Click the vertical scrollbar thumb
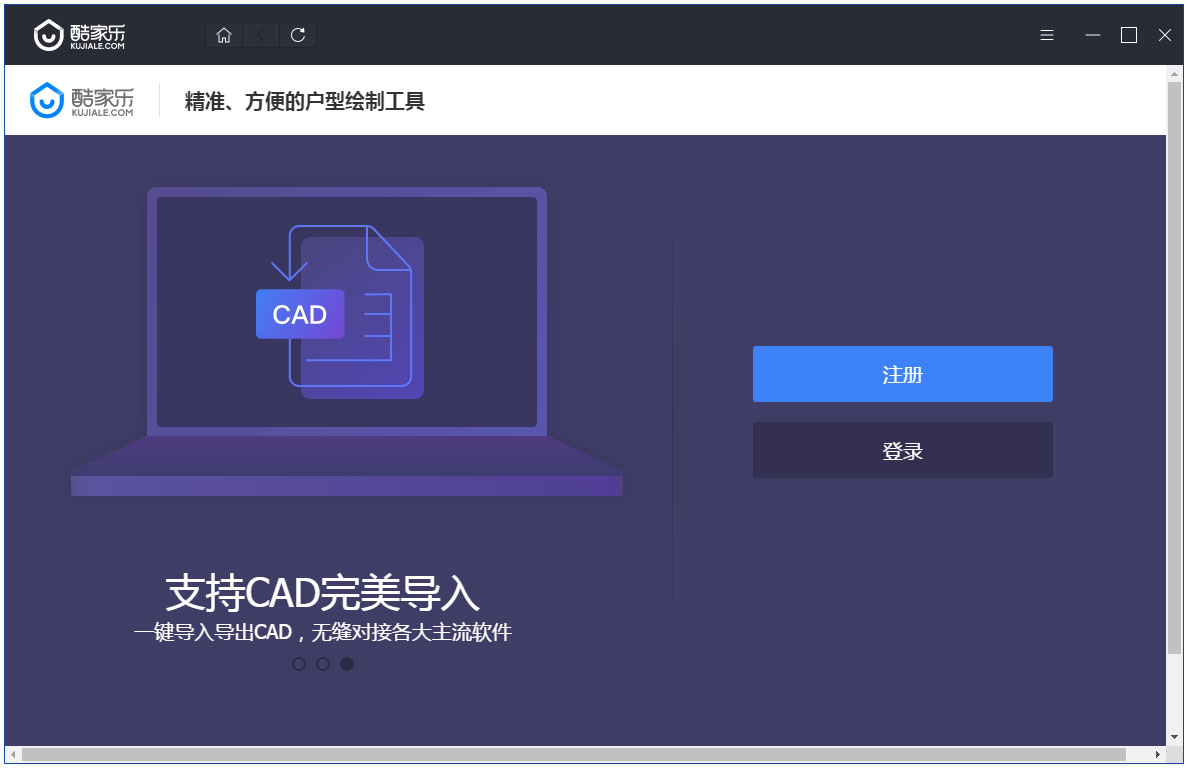1187x768 pixels. (1175, 368)
